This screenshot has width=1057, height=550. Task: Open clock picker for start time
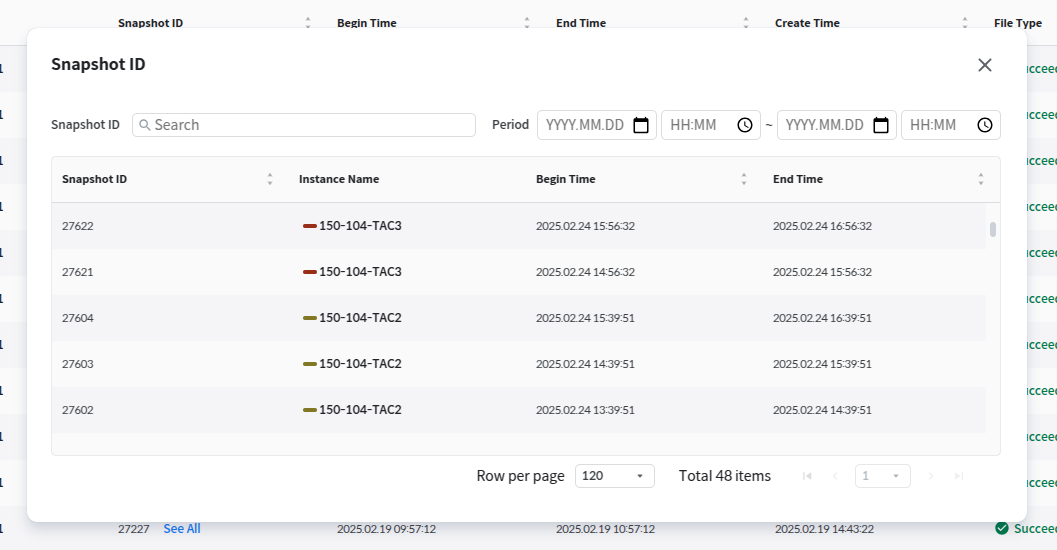(745, 125)
